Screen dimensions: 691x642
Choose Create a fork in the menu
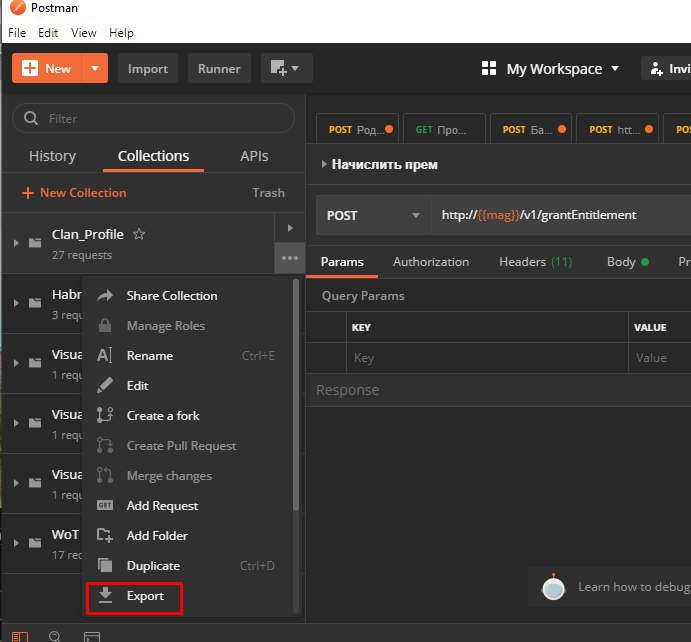point(187,416)
